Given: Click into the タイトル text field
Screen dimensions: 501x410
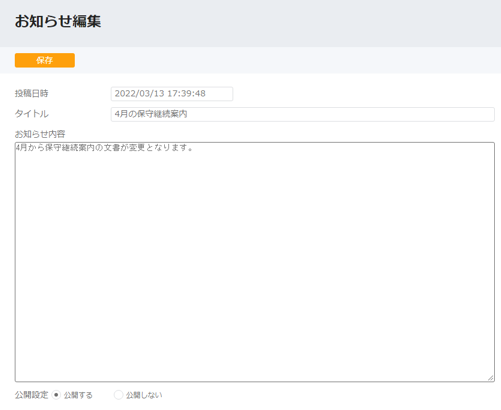Looking at the screenshot, I should (302, 114).
